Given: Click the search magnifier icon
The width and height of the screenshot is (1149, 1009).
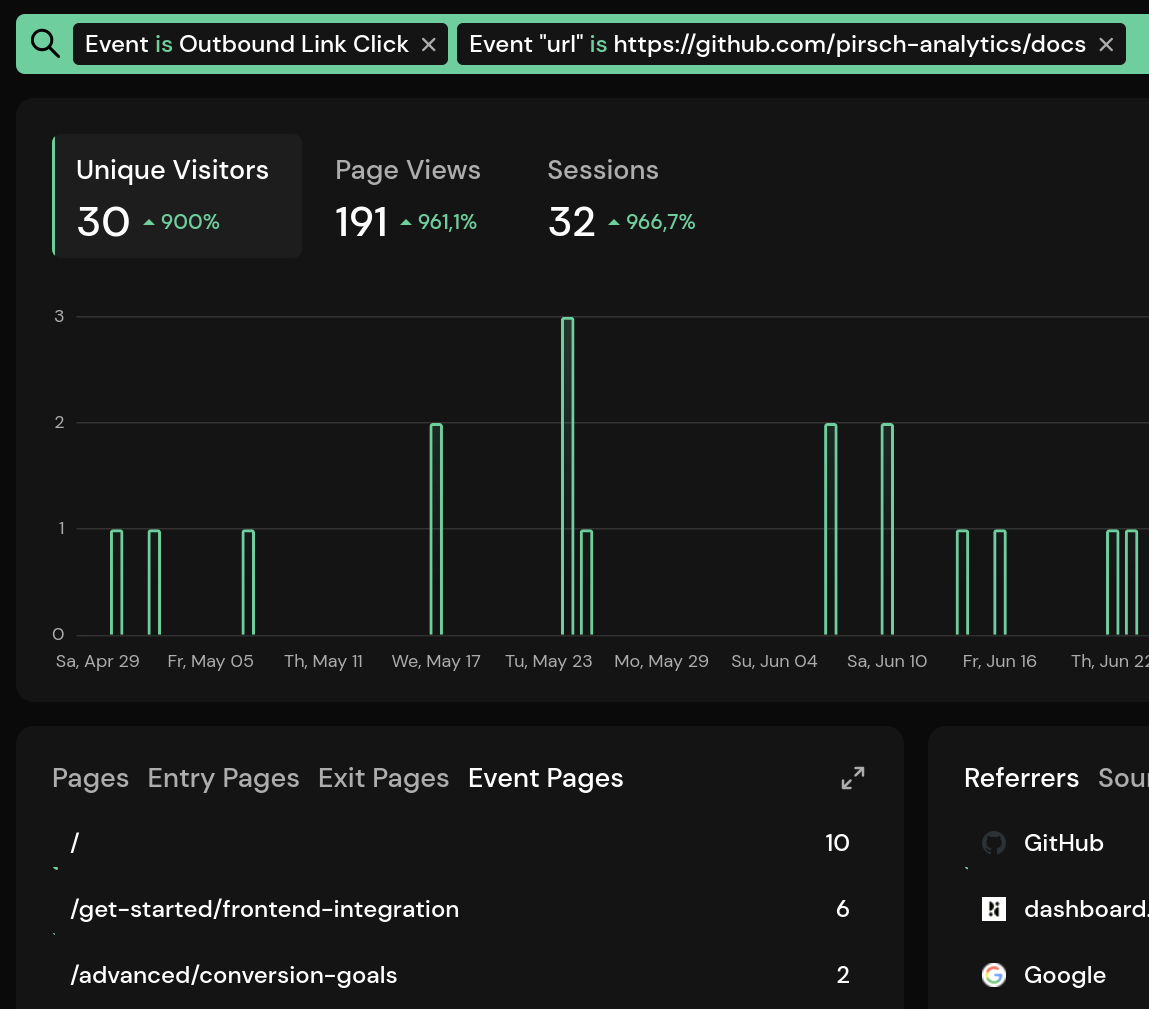Looking at the screenshot, I should tap(44, 43).
